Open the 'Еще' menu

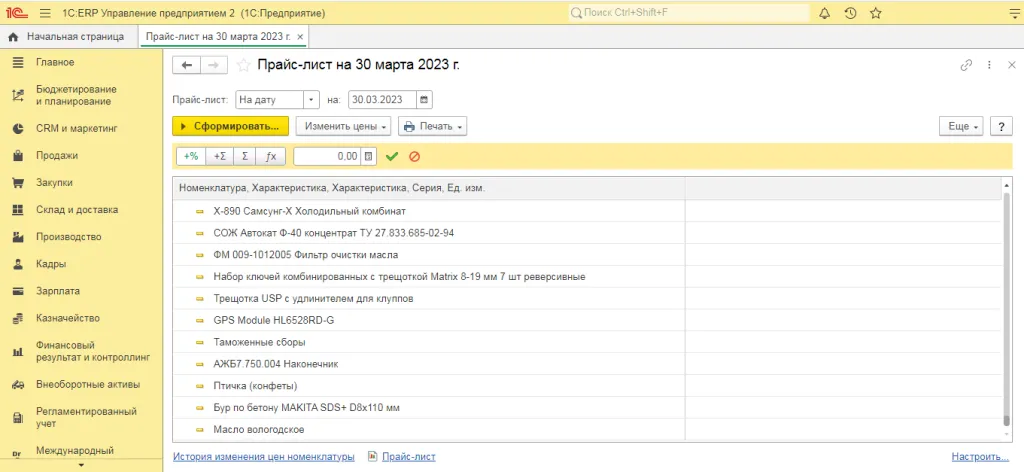coord(961,126)
